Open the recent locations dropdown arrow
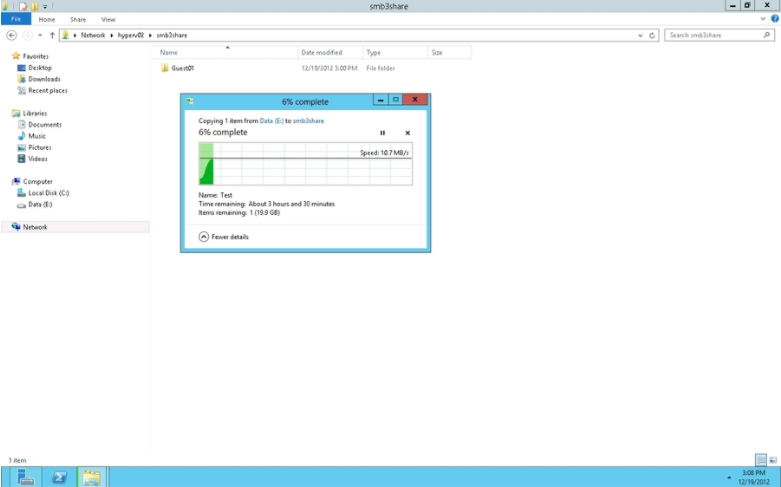The height and width of the screenshot is (487, 781). 40,35
